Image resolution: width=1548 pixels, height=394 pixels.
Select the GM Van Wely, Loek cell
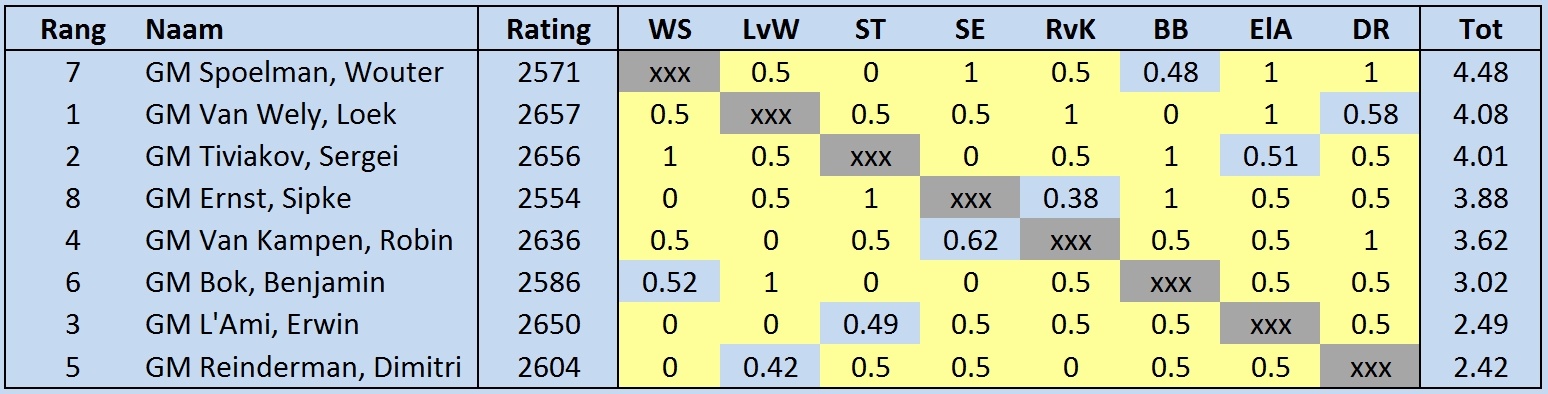271,114
